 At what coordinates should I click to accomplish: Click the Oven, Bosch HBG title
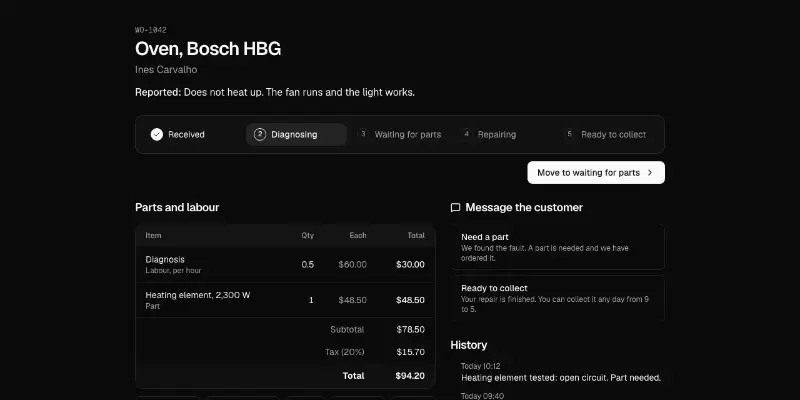point(208,49)
